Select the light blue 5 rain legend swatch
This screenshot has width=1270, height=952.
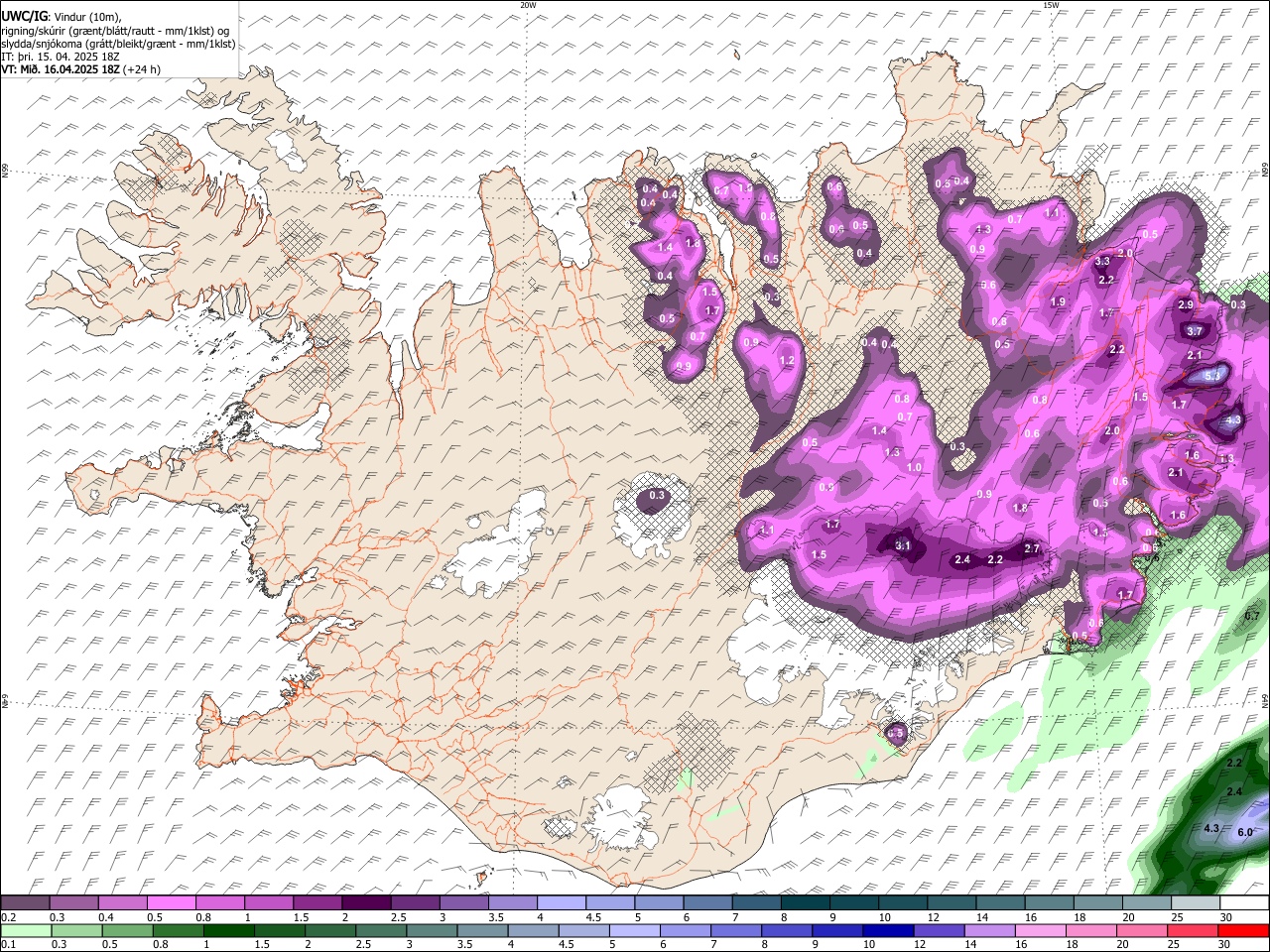[x=634, y=931]
